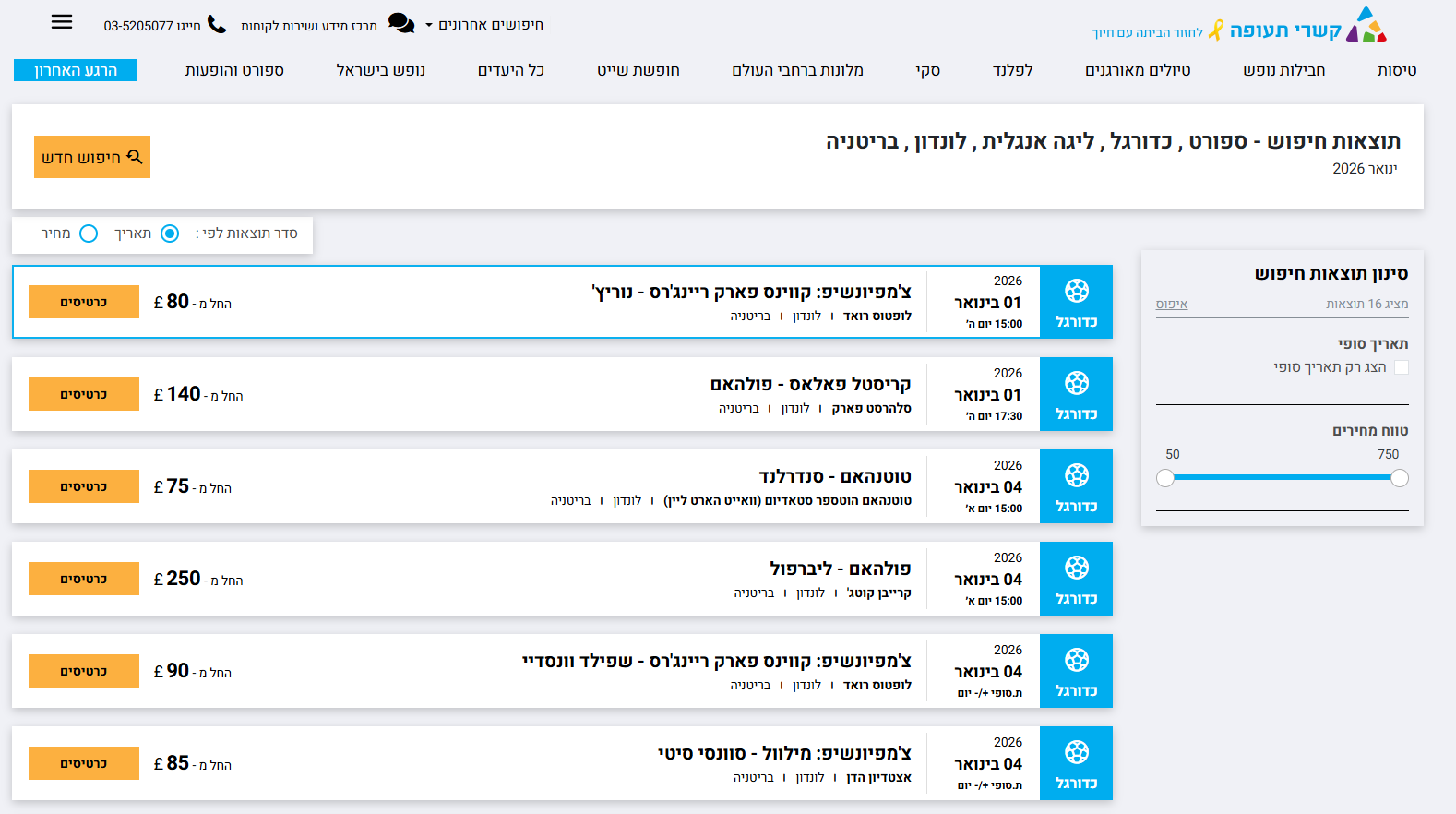Image resolution: width=1456 pixels, height=814 pixels.
Task: Open the טיולים מאורגנים menu item
Action: 1138,70
